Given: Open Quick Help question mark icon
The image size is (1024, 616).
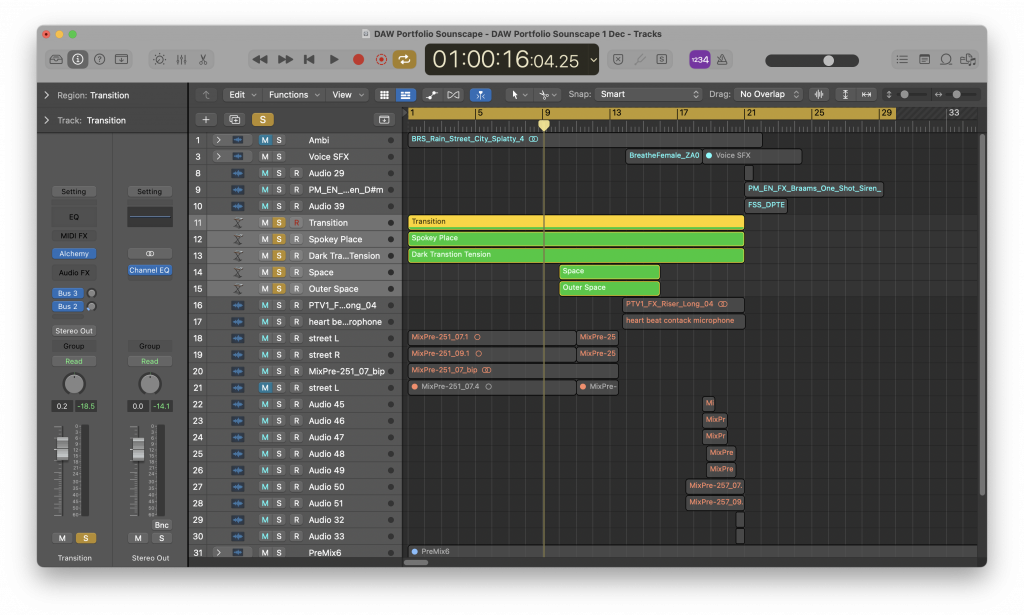Looking at the screenshot, I should [99, 59].
